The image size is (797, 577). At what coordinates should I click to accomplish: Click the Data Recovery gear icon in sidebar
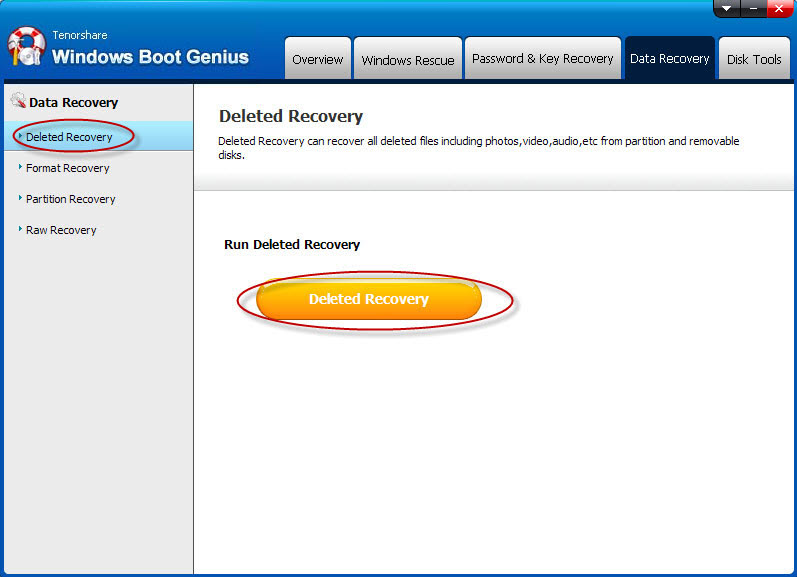(17, 102)
